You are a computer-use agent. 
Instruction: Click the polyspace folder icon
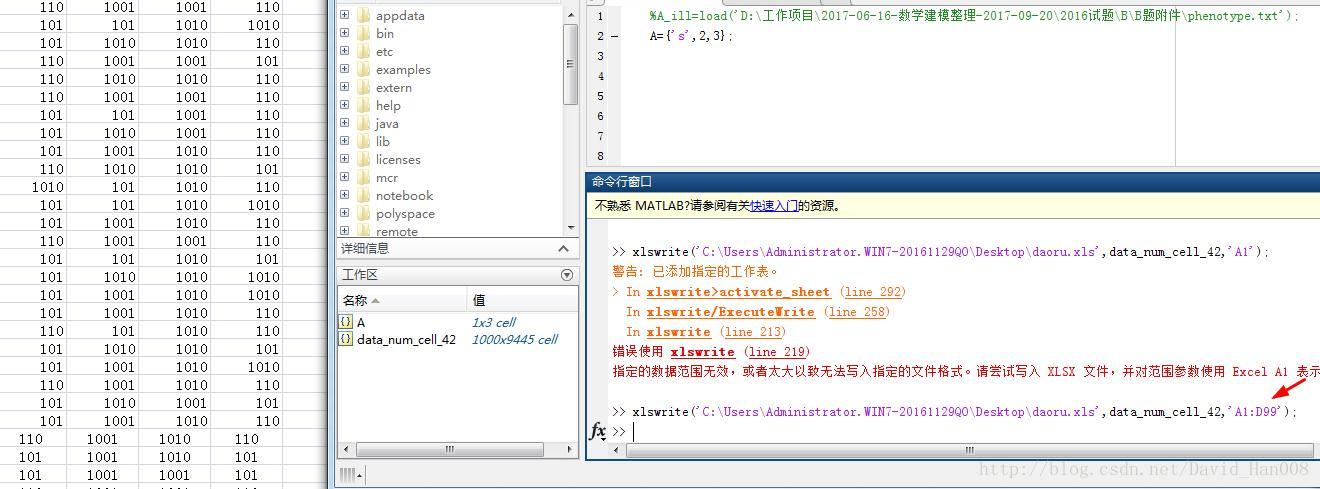click(363, 213)
